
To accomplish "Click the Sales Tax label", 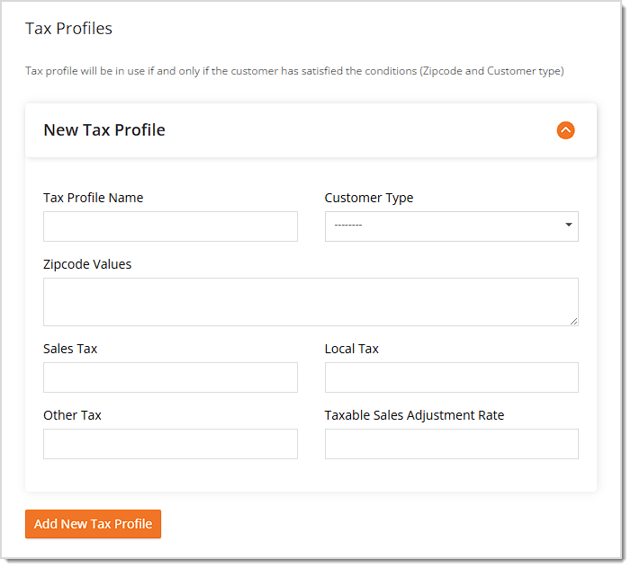I will 70,349.
